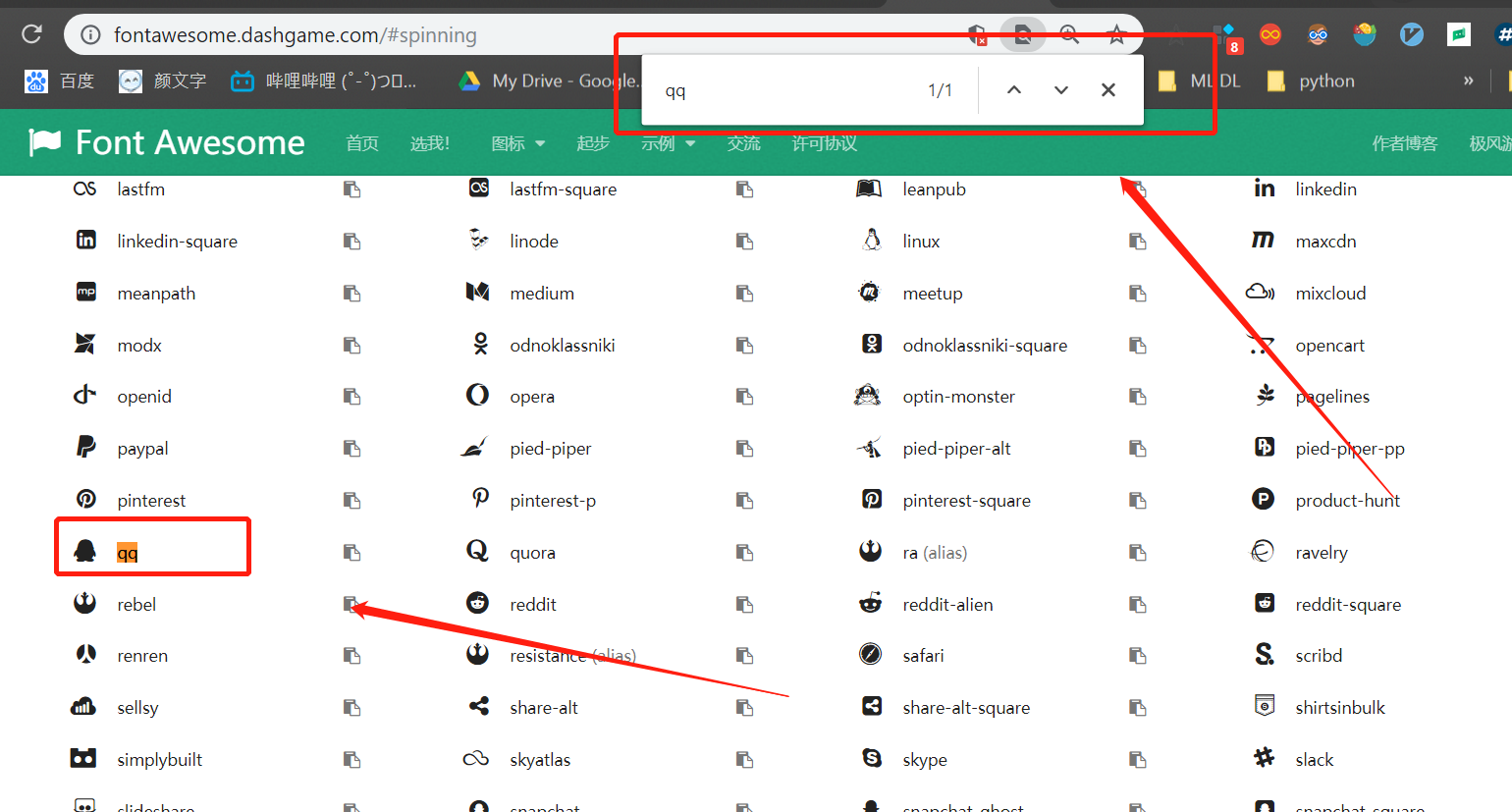
Task: Click the linkedin 'in' logo icon
Action: coord(1265,188)
